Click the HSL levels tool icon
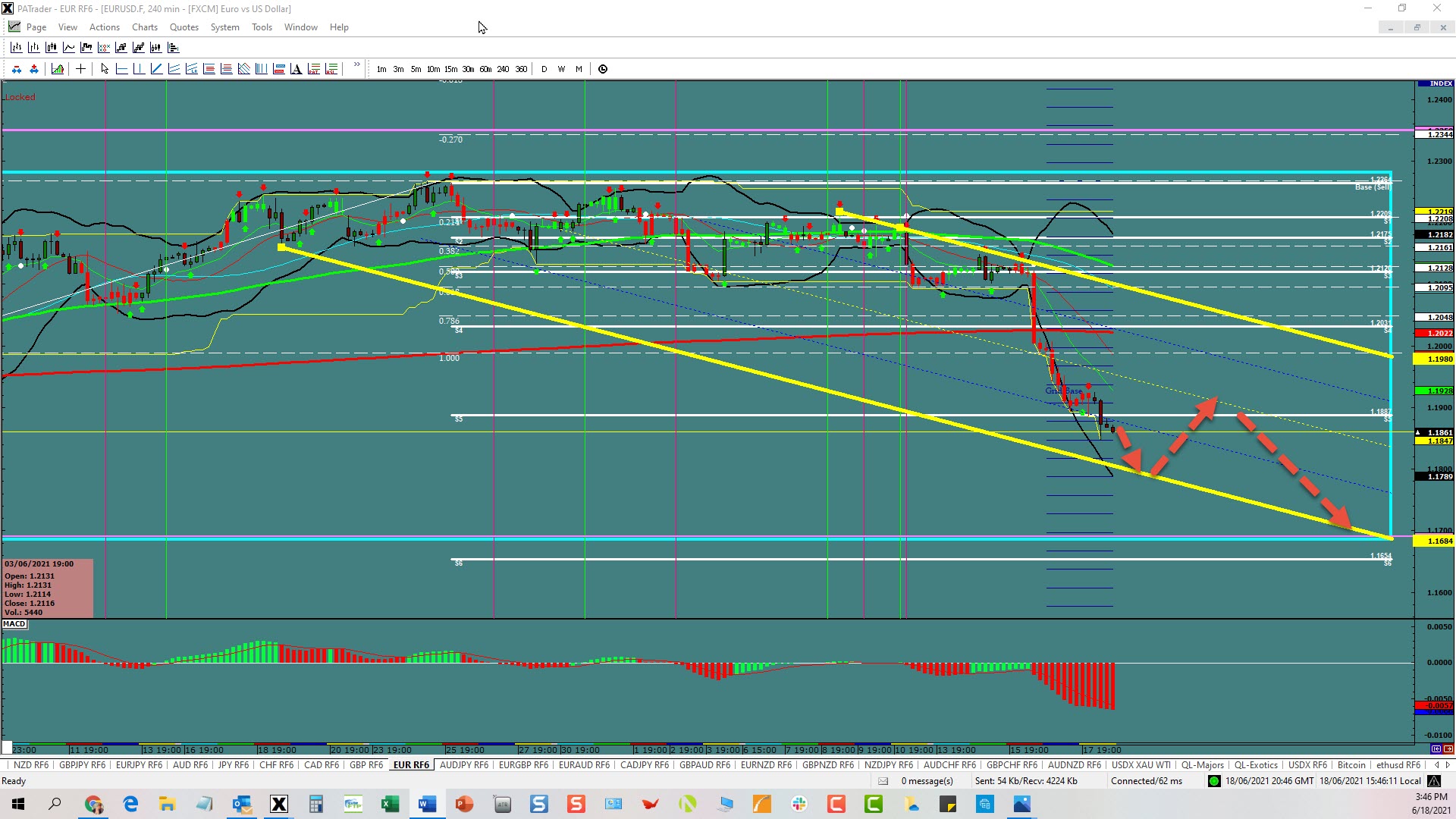 331,69
